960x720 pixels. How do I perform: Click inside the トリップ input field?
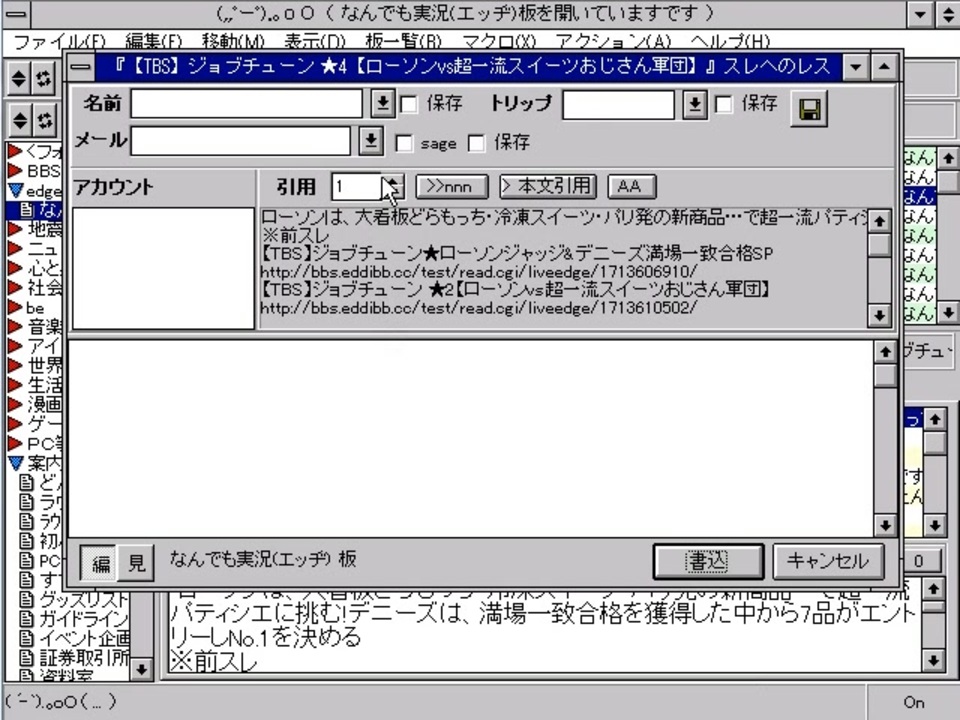click(x=618, y=105)
